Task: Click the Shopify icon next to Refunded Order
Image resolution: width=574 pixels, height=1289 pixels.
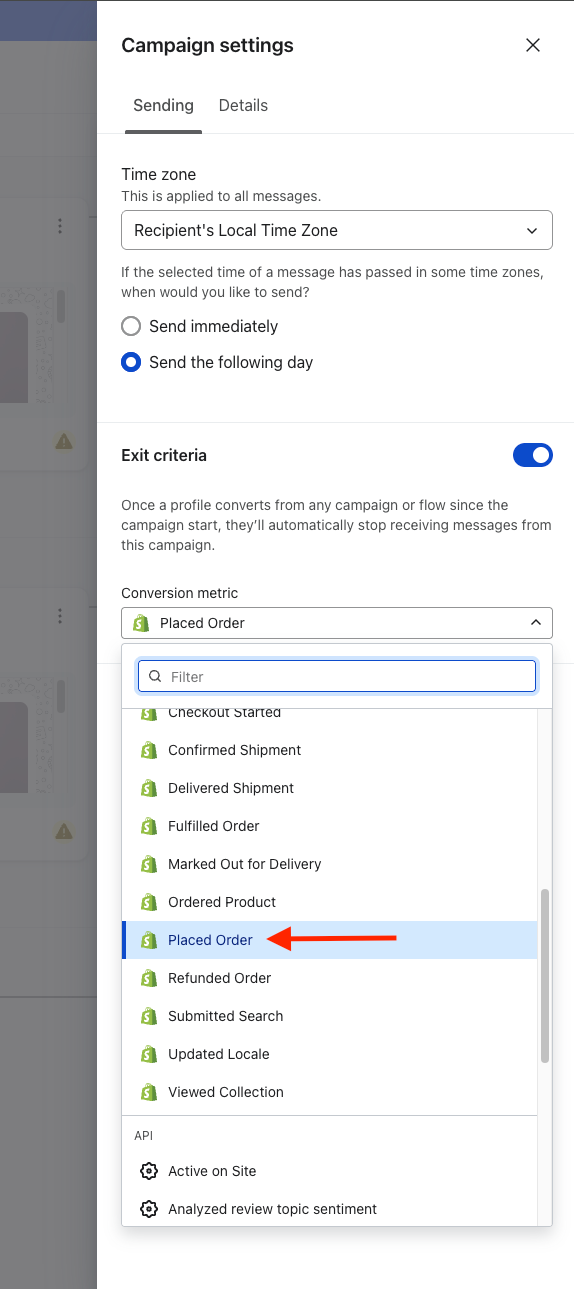Action: coord(149,978)
